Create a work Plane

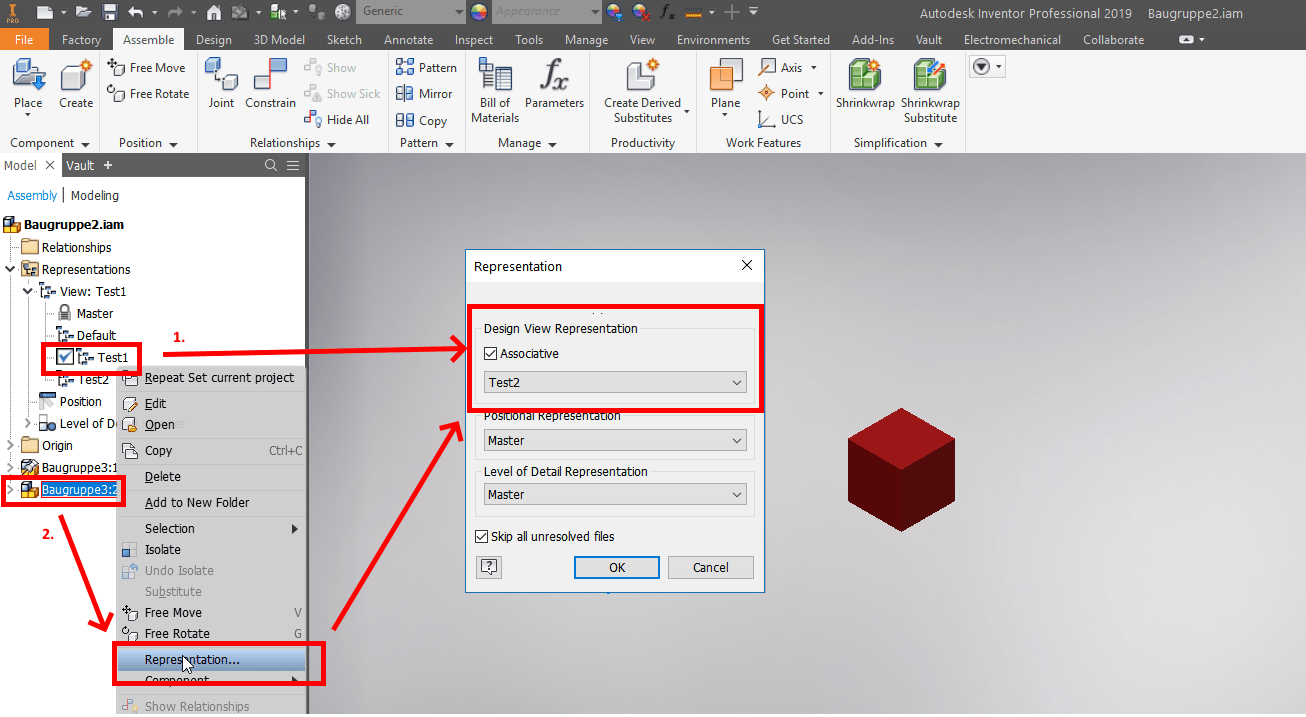[724, 80]
